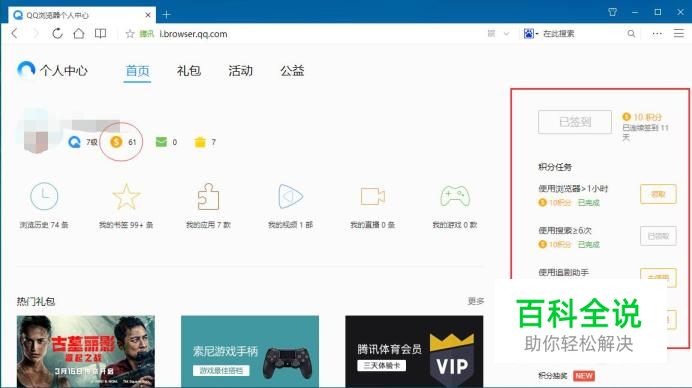Open the 古墓丽影 movie gift card
Viewport: 692px width, 388px height.
[86, 351]
